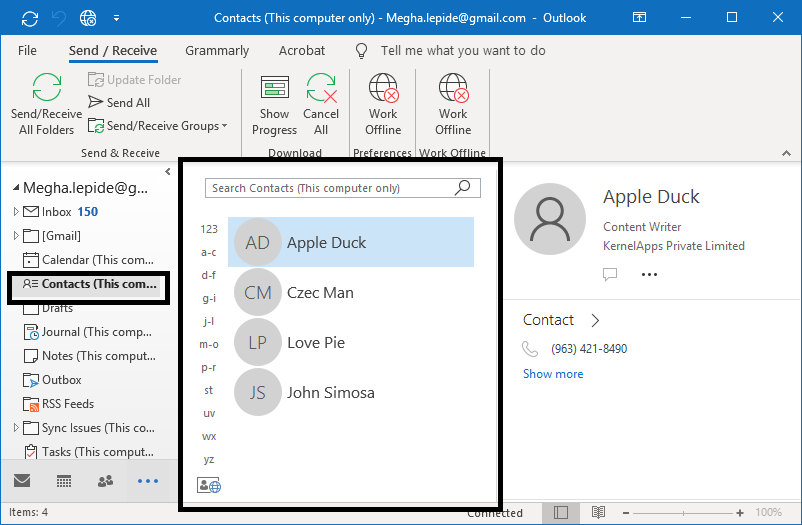802x525 pixels.
Task: Switch to Reading view in status bar
Action: click(x=598, y=512)
